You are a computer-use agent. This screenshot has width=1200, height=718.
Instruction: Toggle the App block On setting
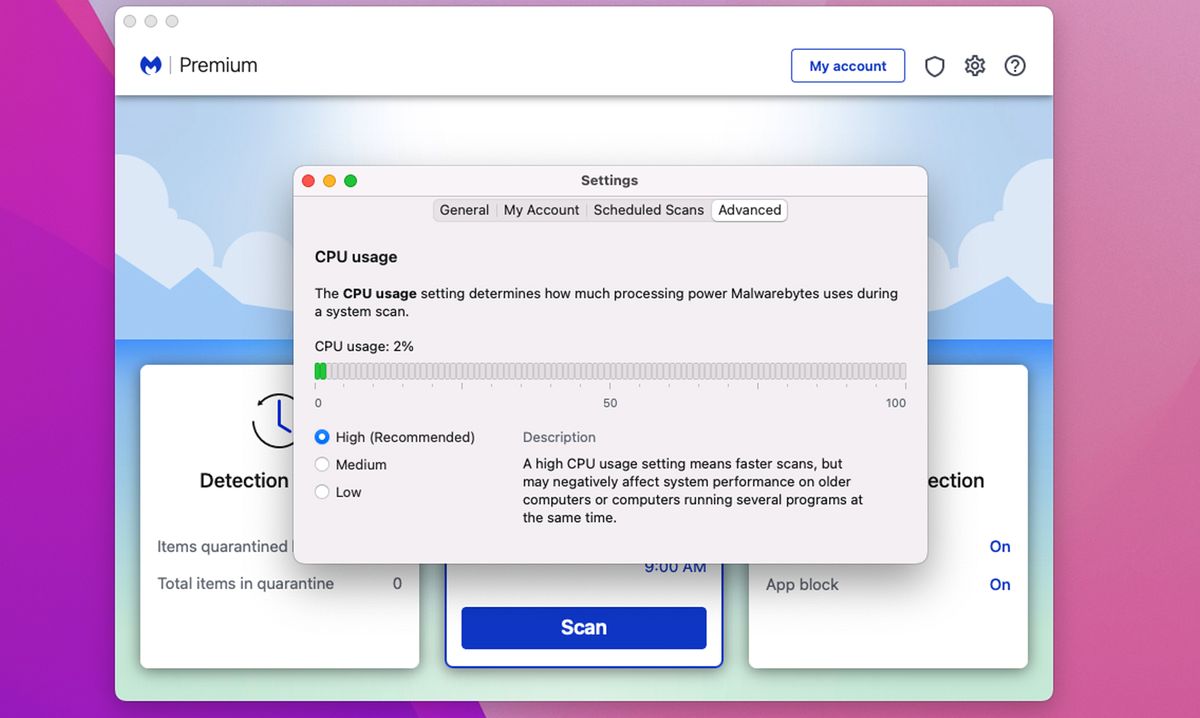(1000, 584)
